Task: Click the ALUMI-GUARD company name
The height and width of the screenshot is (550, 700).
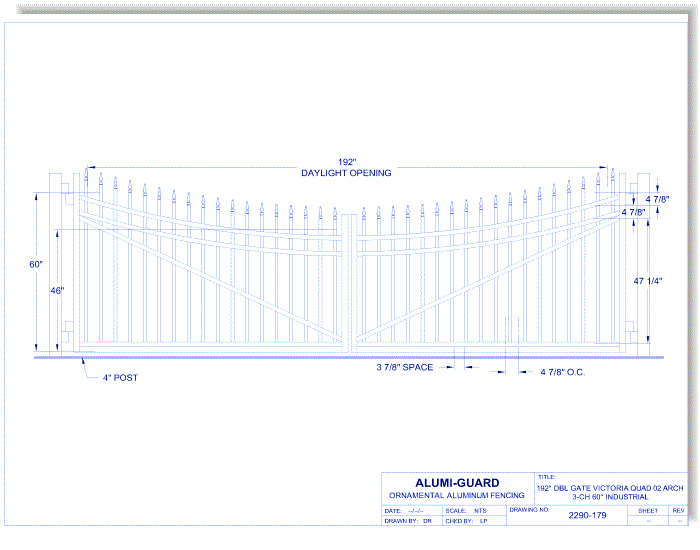Action: pos(457,483)
